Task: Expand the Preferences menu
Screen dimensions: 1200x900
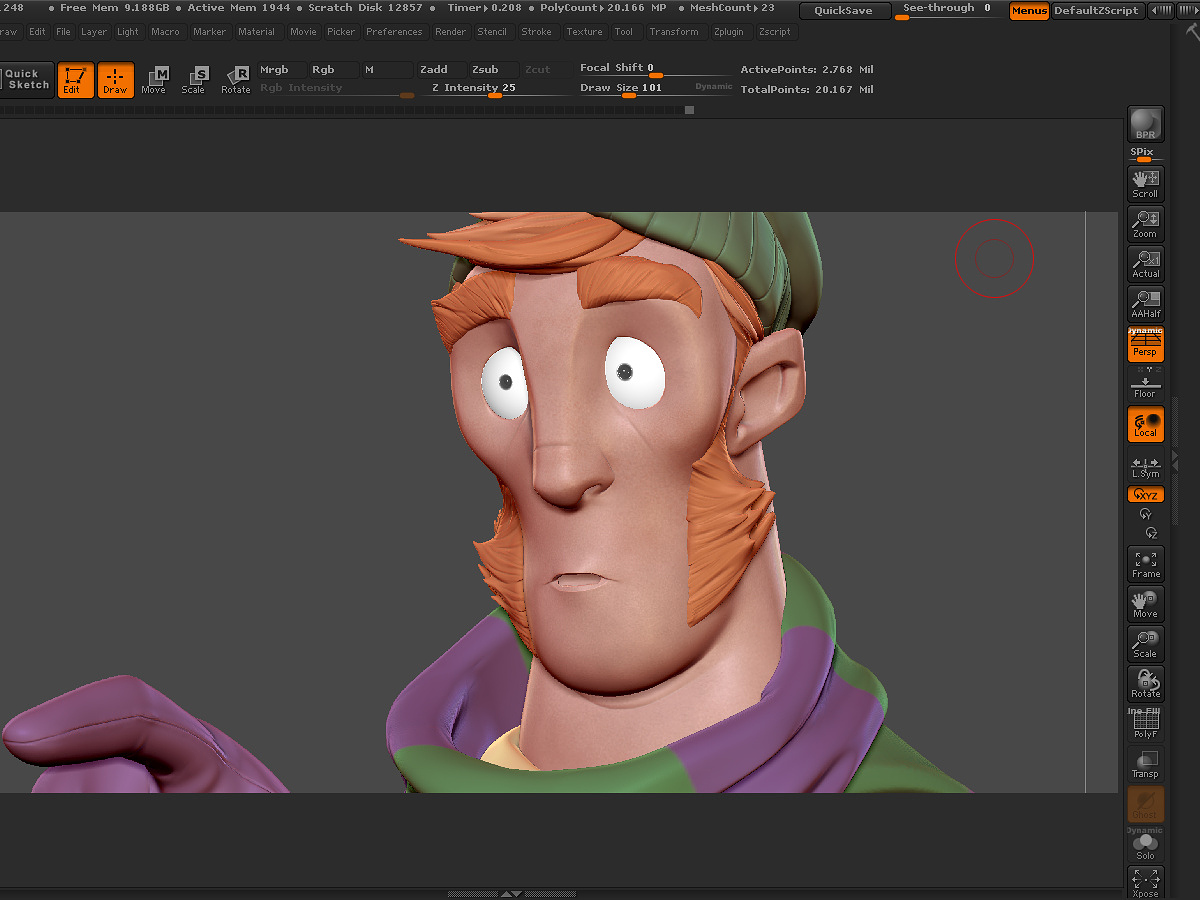Action: 394,32
